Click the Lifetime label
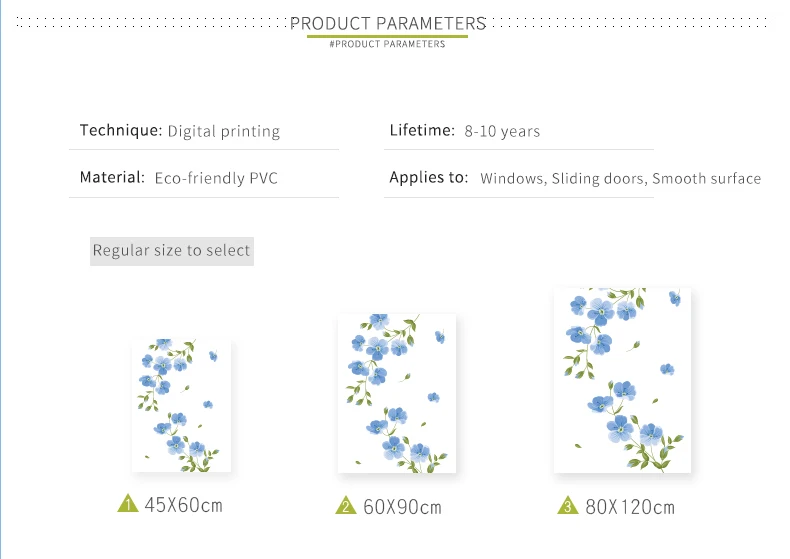Screen dimensions: 790x559 pyautogui.click(x=422, y=130)
